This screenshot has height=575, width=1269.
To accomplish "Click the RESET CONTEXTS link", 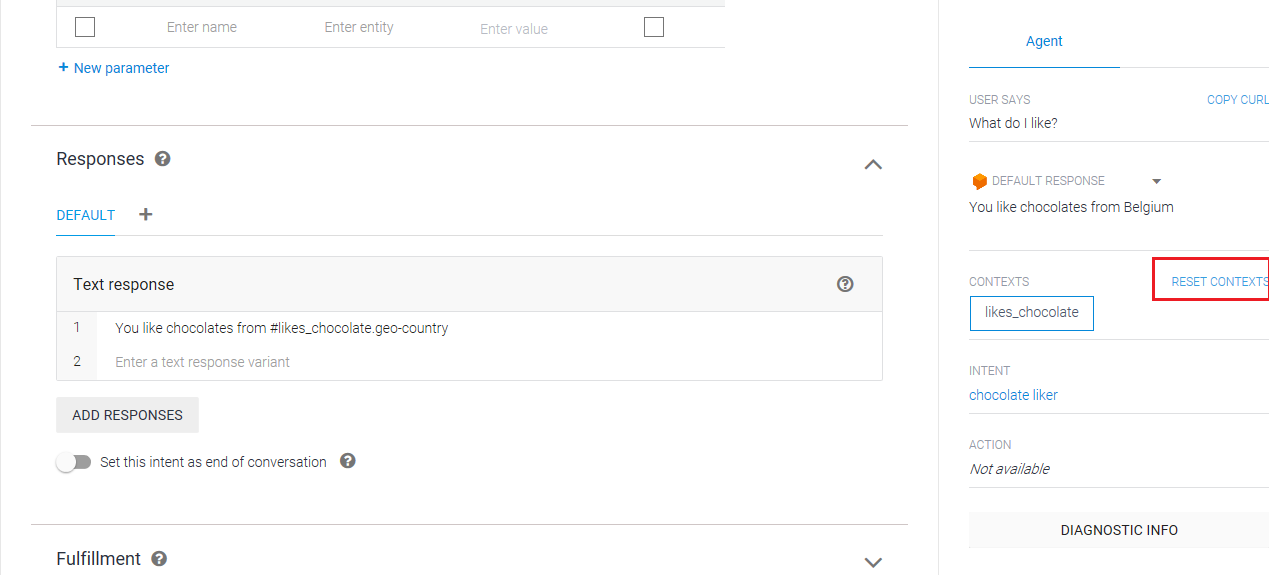I will (x=1219, y=282).
